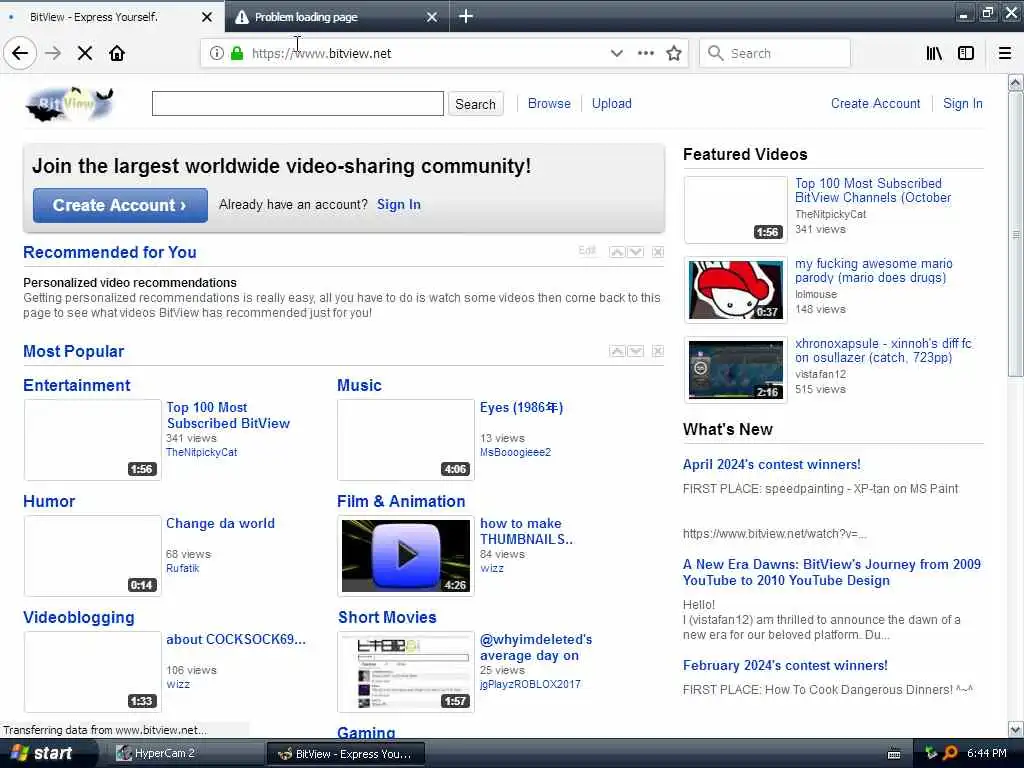Click Edit for Recommended for You
1024x768 pixels.
coord(587,251)
